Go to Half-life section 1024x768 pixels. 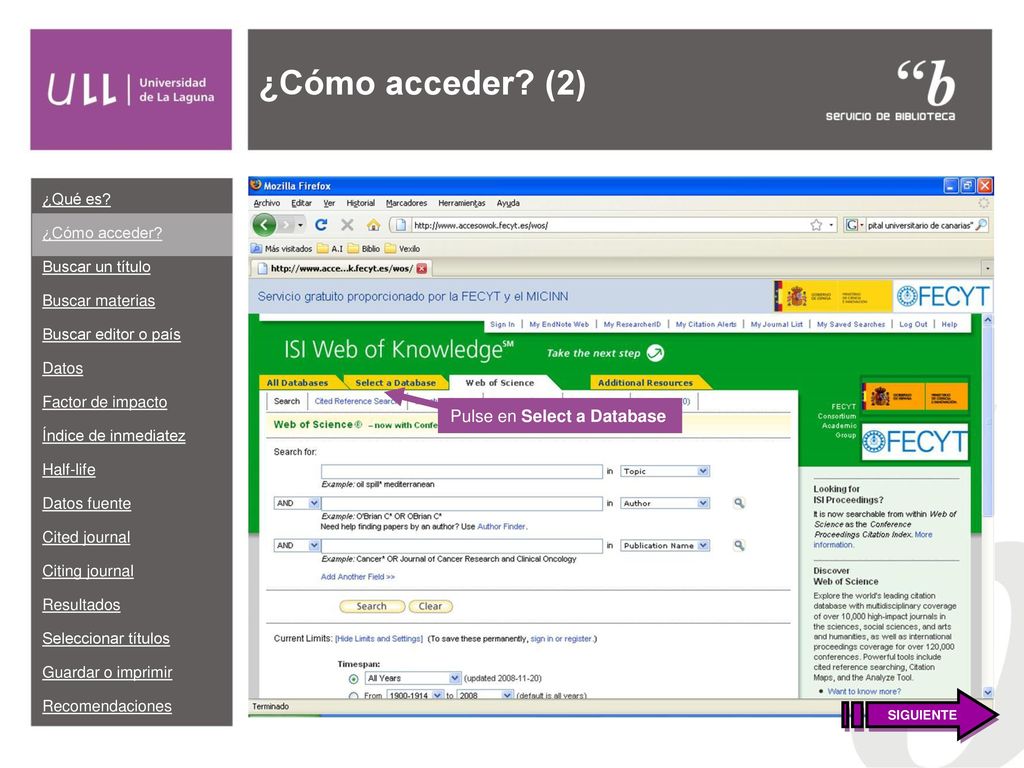point(69,470)
